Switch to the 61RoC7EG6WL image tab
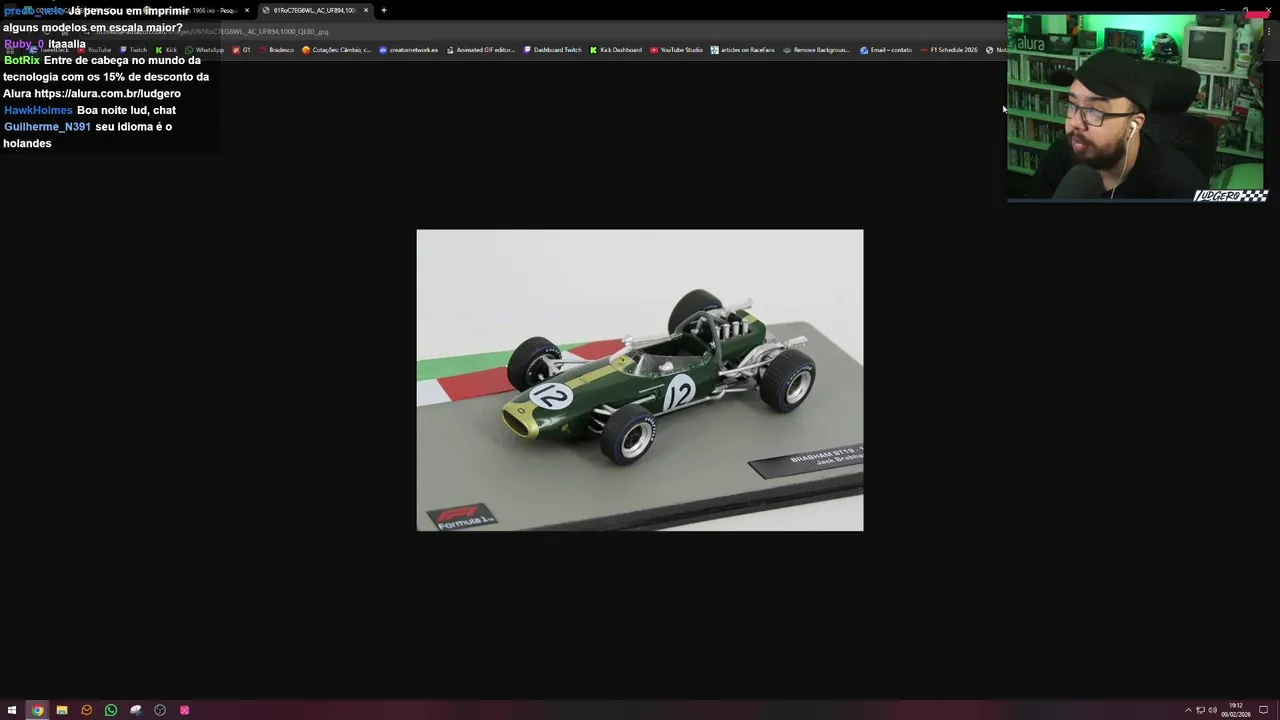The height and width of the screenshot is (720, 1280). coord(314,10)
